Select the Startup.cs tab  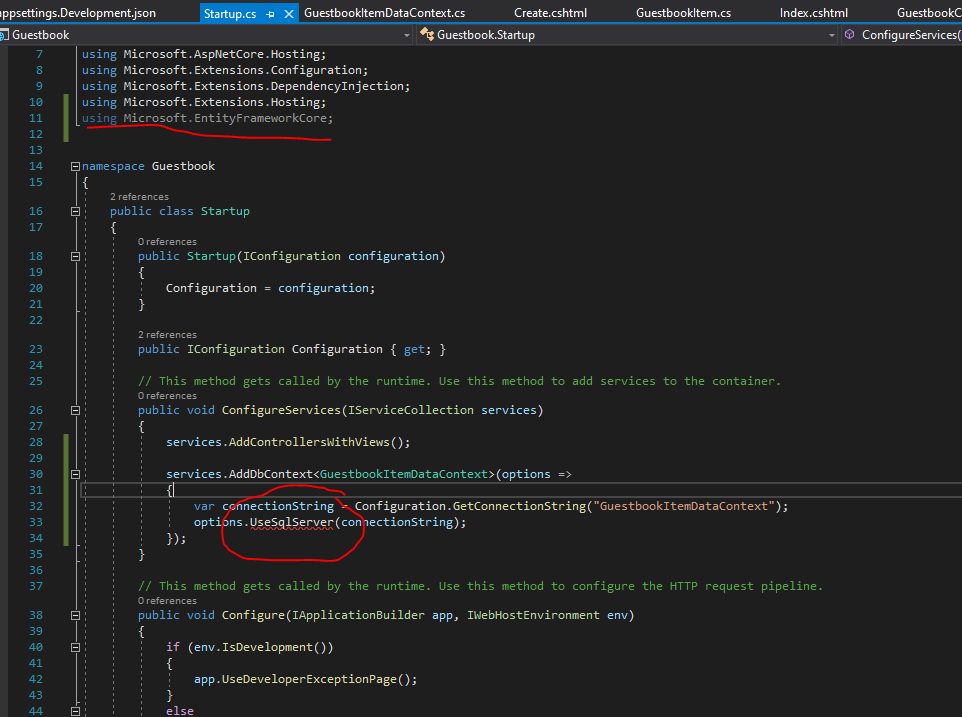pos(230,13)
